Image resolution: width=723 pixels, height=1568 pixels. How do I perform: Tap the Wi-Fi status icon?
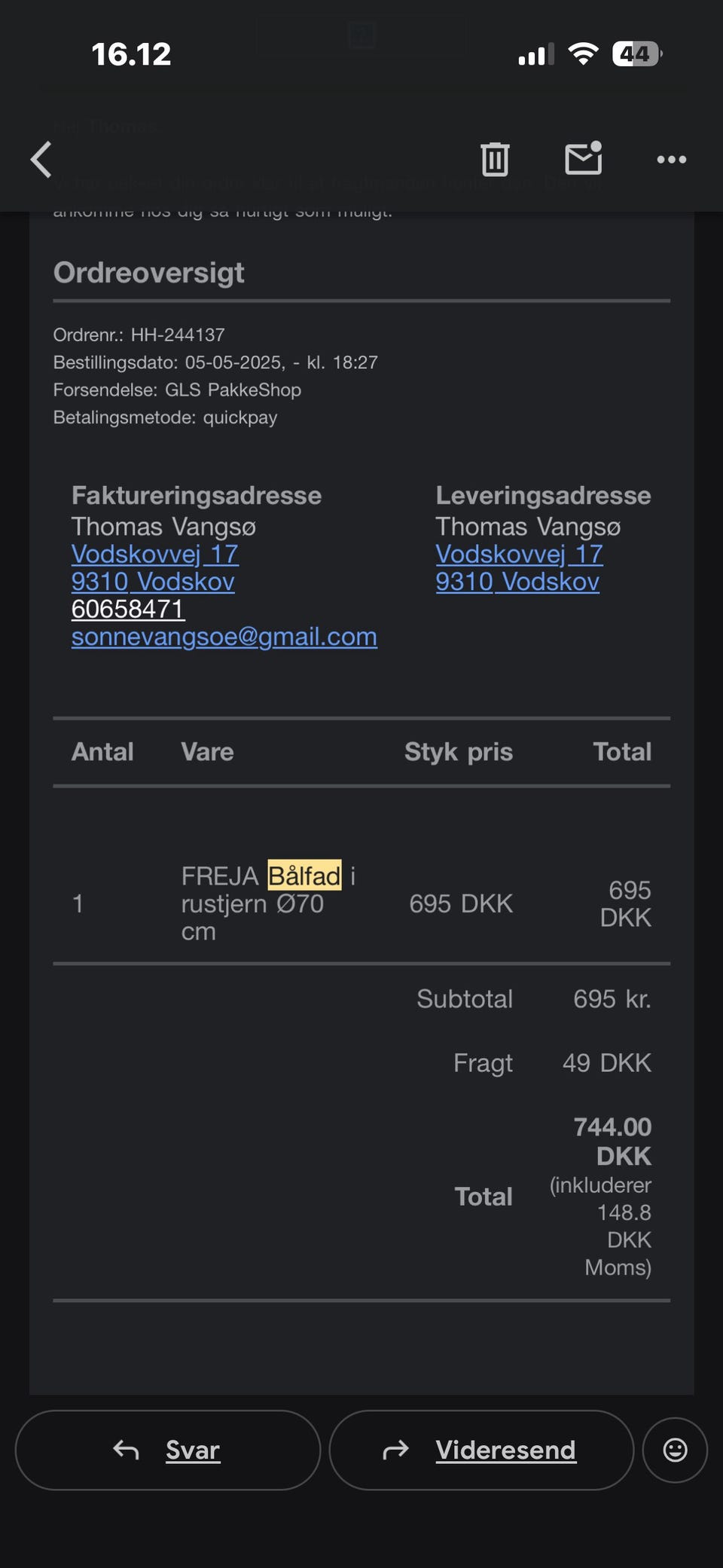(x=583, y=54)
